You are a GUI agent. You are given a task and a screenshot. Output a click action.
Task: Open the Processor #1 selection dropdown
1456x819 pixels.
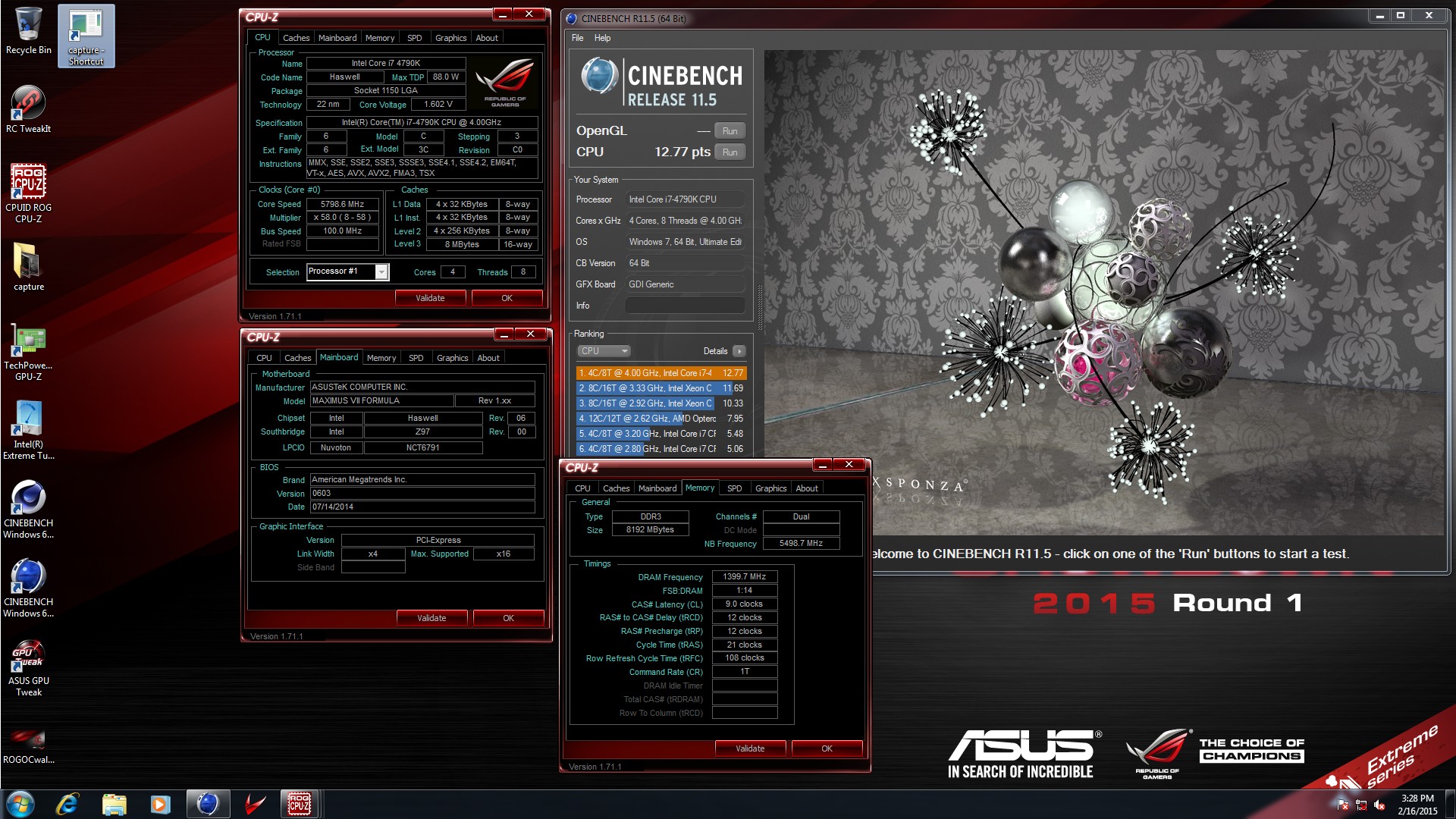(x=381, y=271)
